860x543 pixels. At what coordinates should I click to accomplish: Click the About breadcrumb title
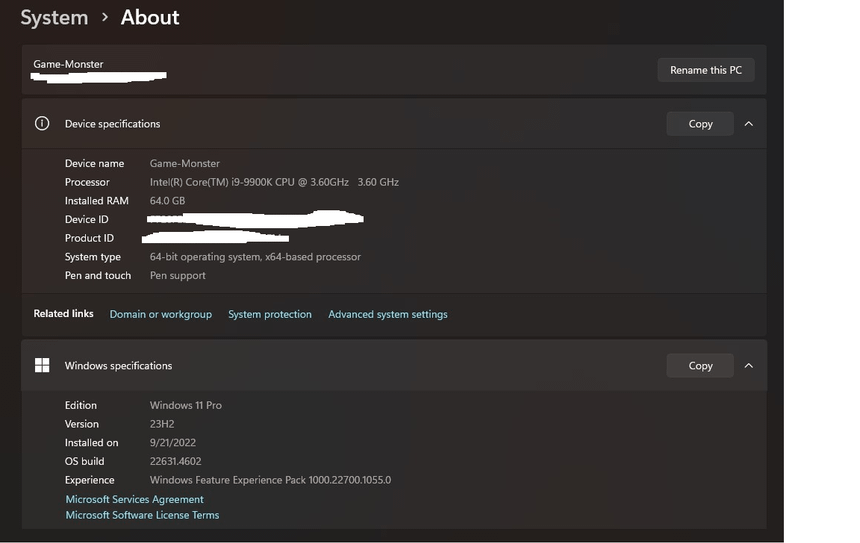tap(150, 18)
